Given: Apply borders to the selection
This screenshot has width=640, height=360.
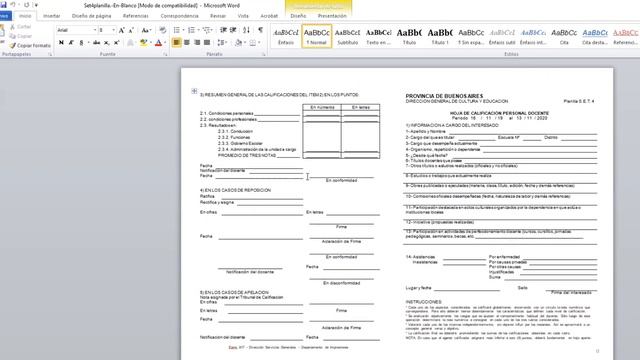Looking at the screenshot, I should click(x=253, y=42).
